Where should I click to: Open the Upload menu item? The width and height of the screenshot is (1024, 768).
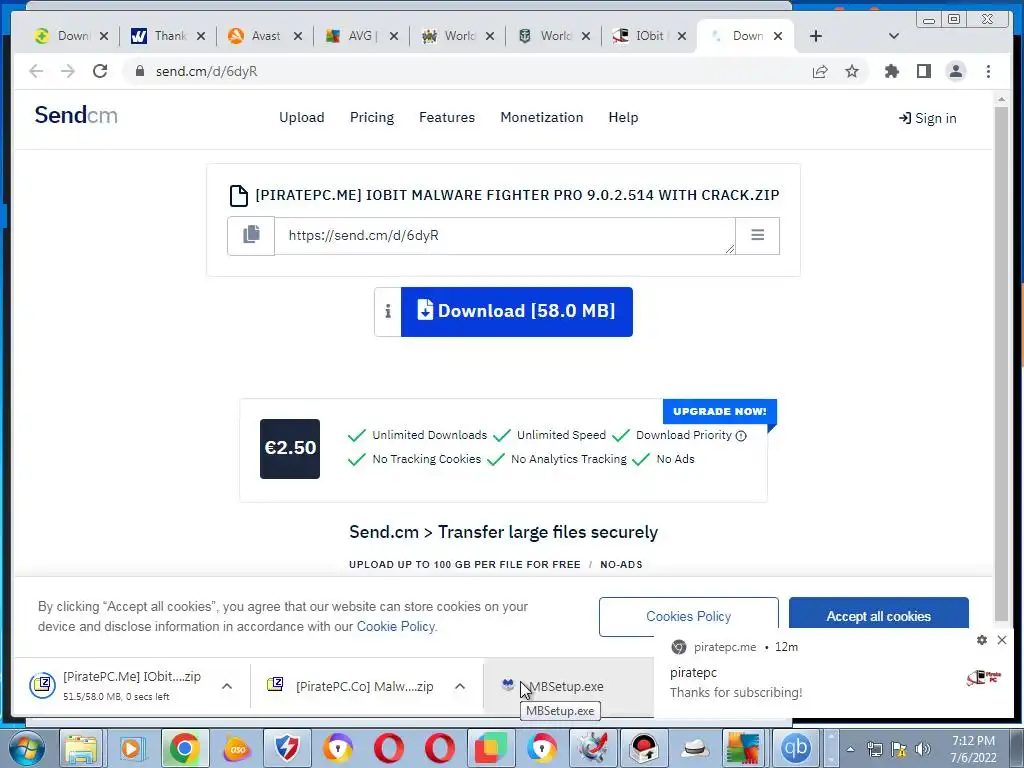click(302, 118)
